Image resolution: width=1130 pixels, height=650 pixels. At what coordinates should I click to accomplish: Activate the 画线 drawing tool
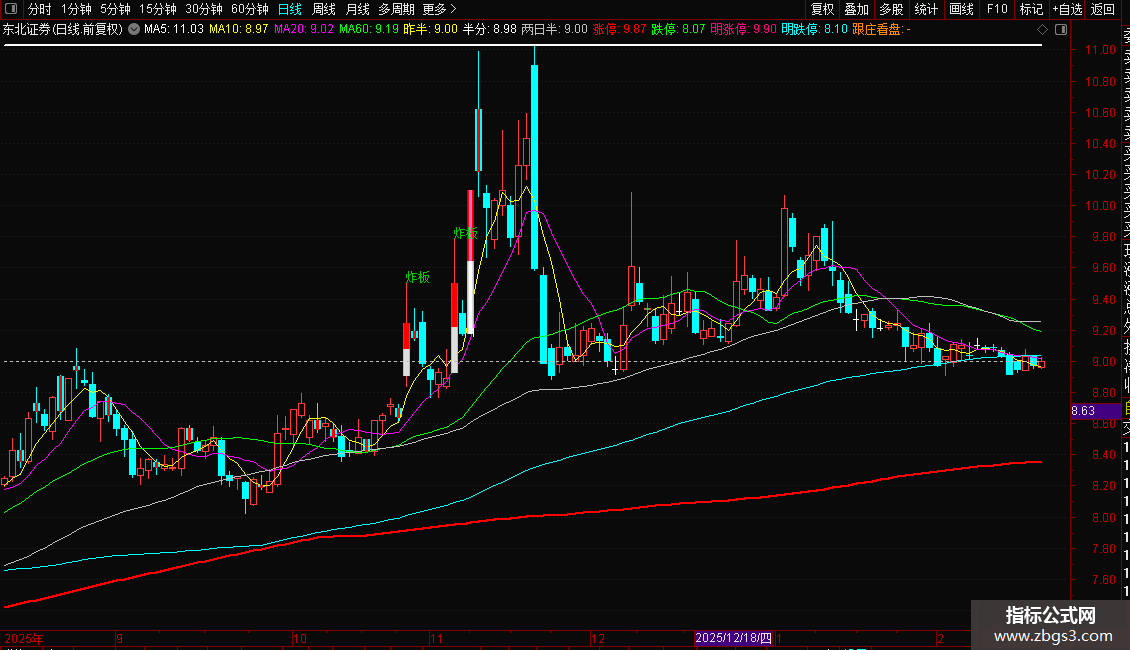pos(961,9)
